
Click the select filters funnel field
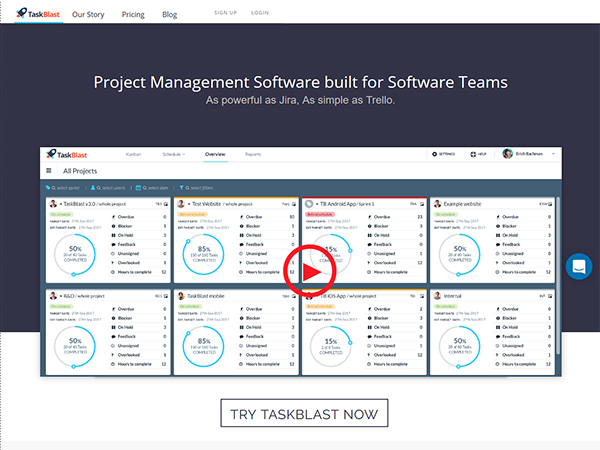tap(199, 188)
